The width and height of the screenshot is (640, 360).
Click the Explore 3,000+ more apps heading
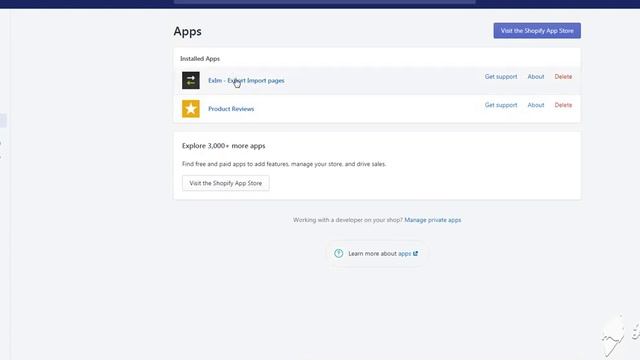pyautogui.click(x=223, y=146)
